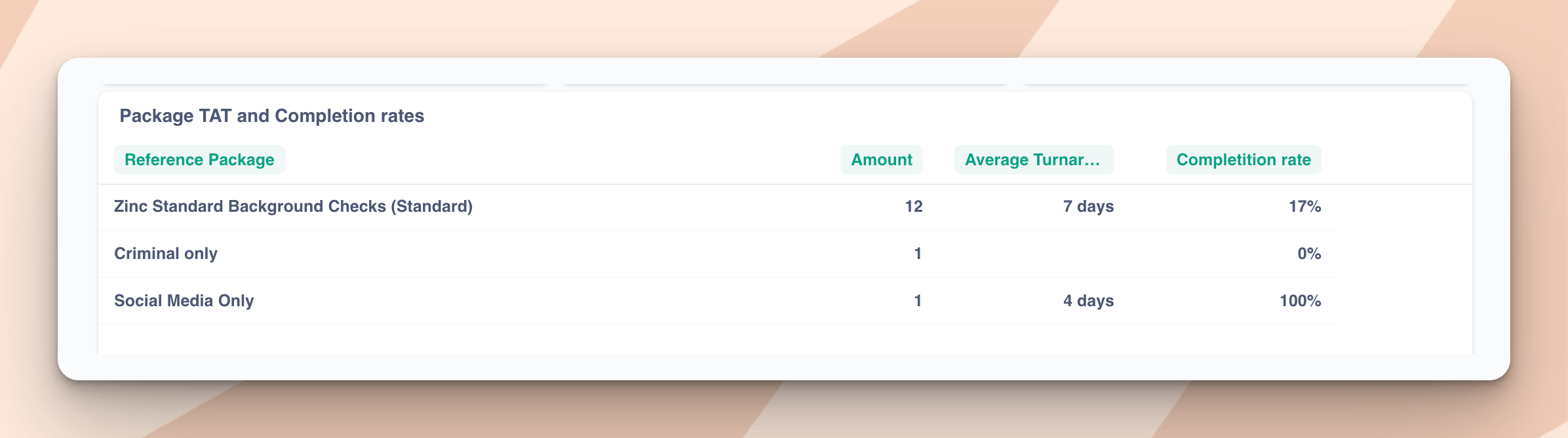Sort by the Reference Package column header
1568x438 pixels.
coord(199,160)
